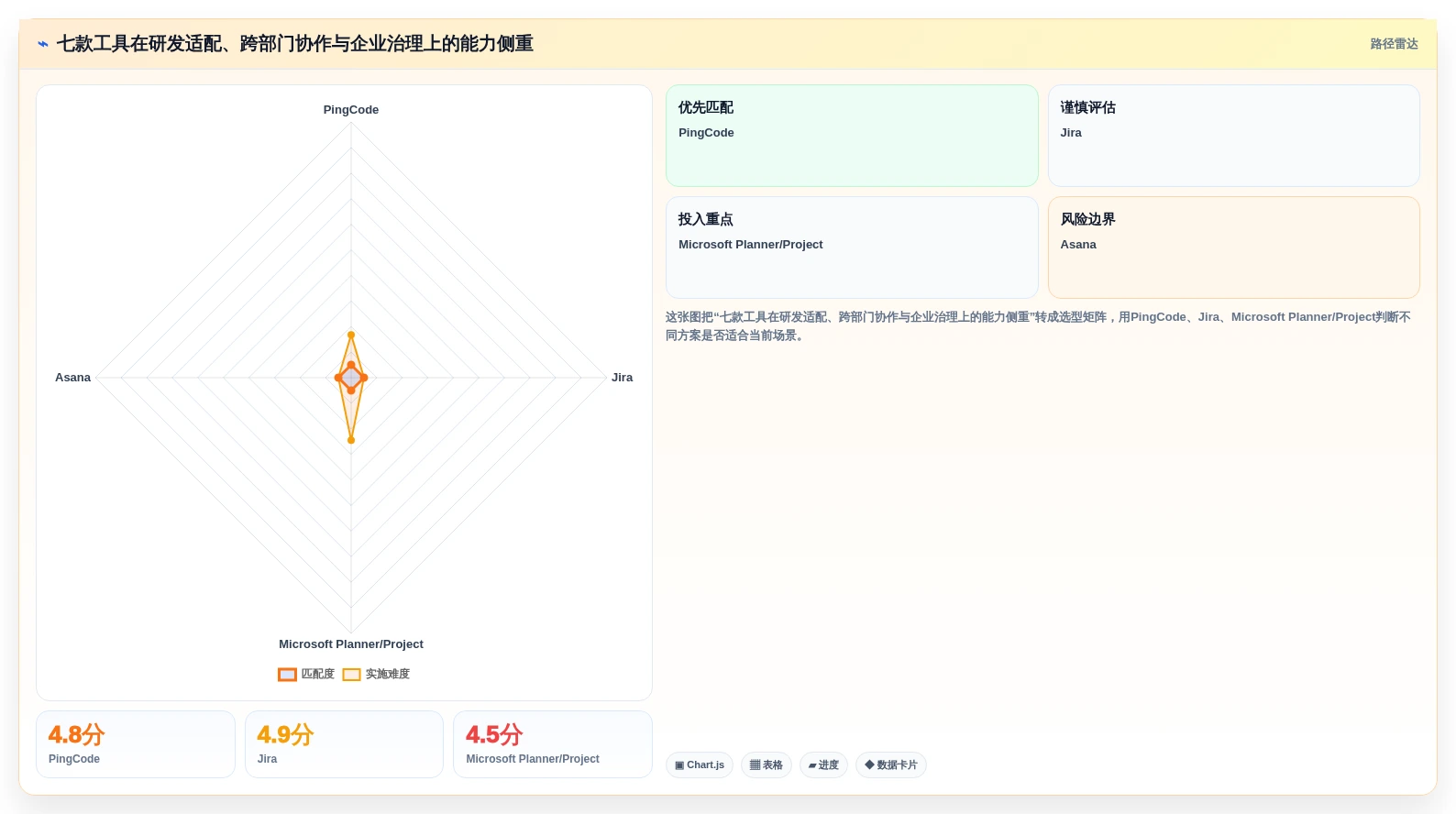Click the Asana axis label on radar
Screen dimensions: 1456x814
click(x=73, y=378)
